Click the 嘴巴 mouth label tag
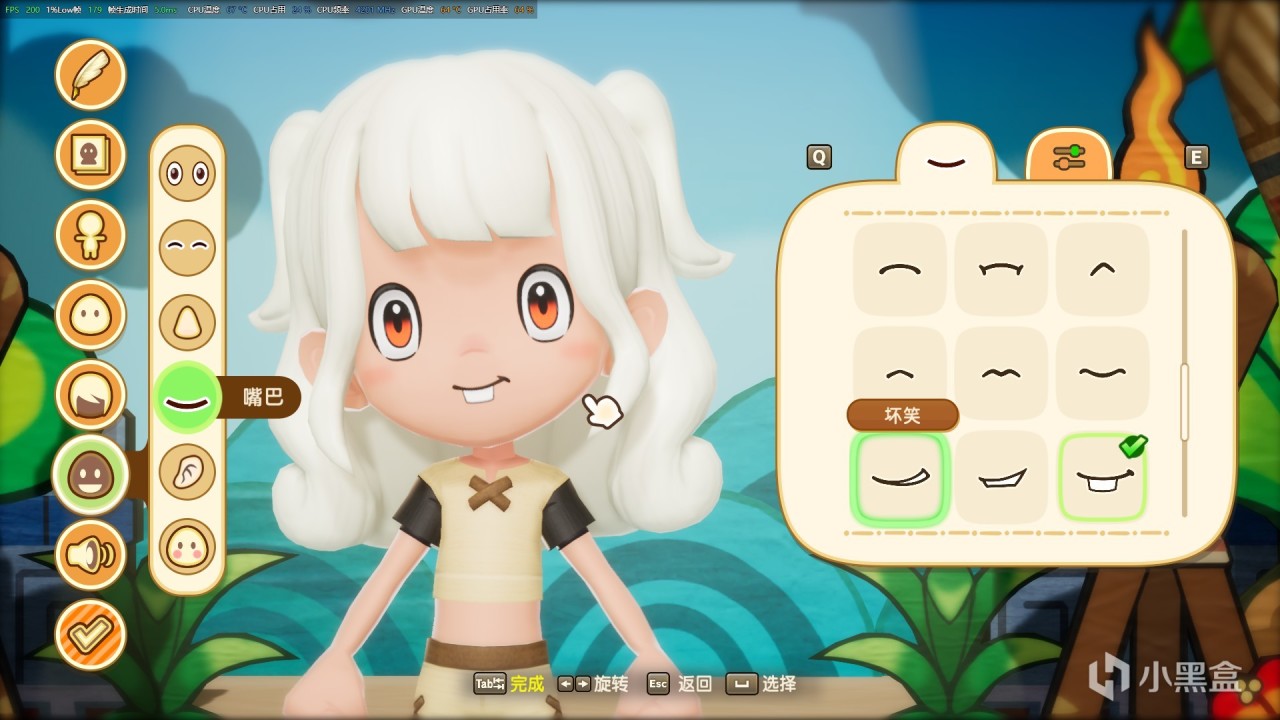 [263, 398]
